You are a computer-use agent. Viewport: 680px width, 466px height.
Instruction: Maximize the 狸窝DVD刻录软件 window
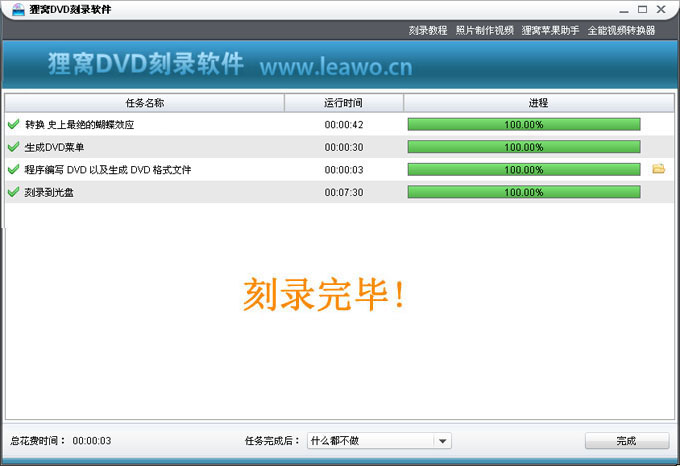642,10
